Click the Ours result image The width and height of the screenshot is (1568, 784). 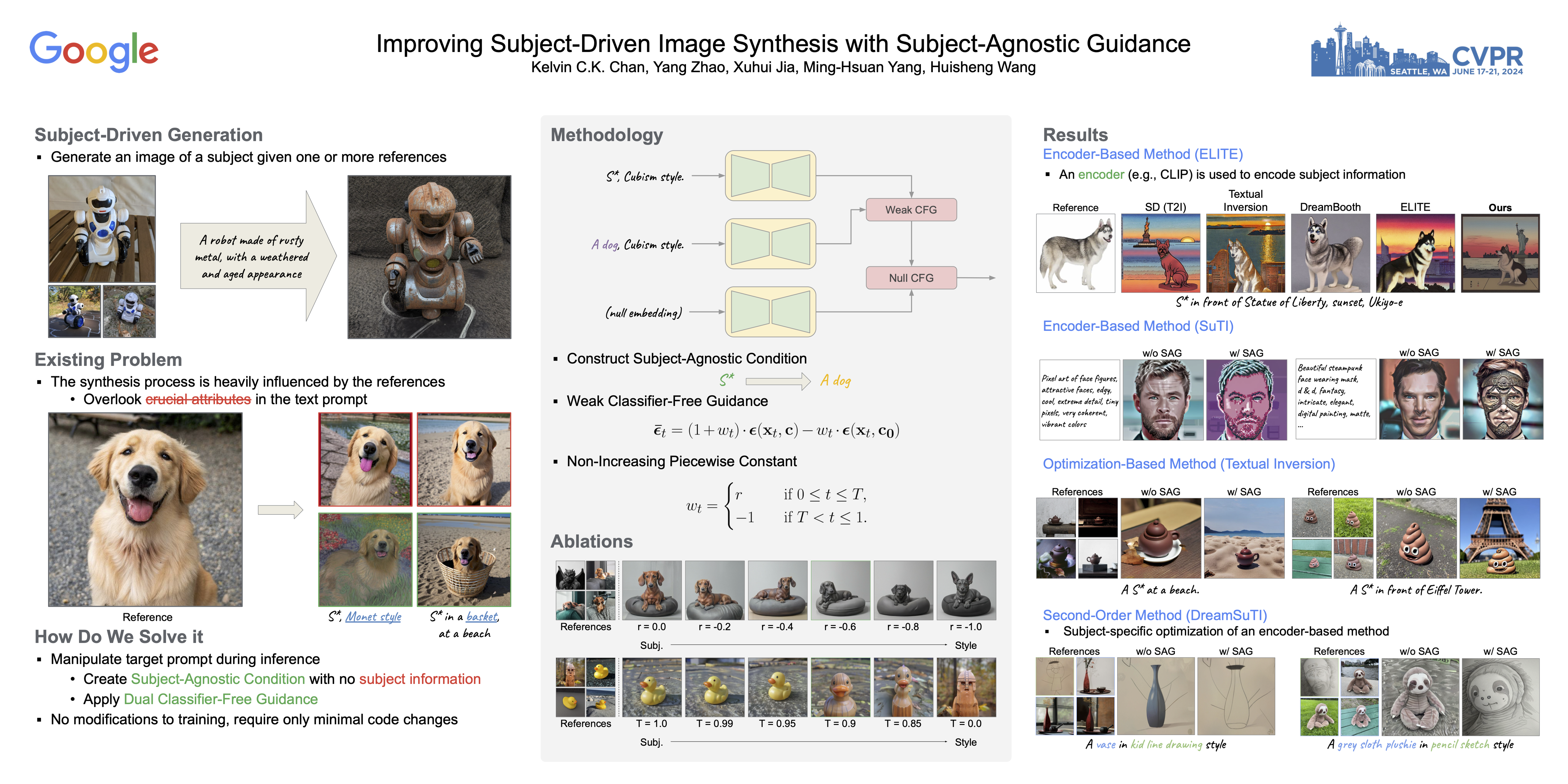1500,253
